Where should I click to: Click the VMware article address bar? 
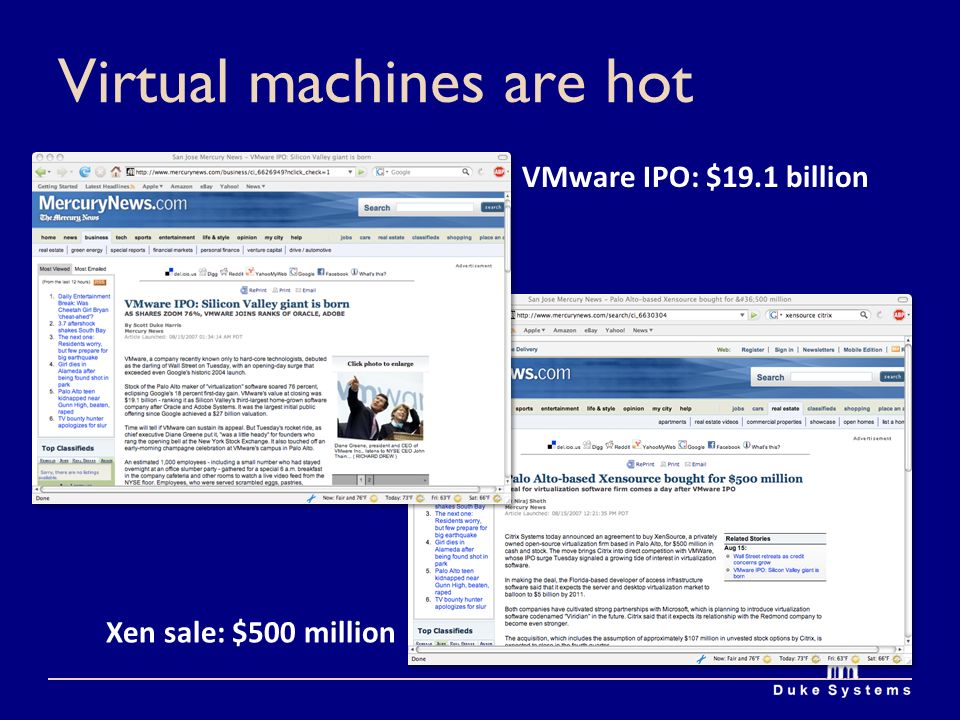click(x=240, y=172)
